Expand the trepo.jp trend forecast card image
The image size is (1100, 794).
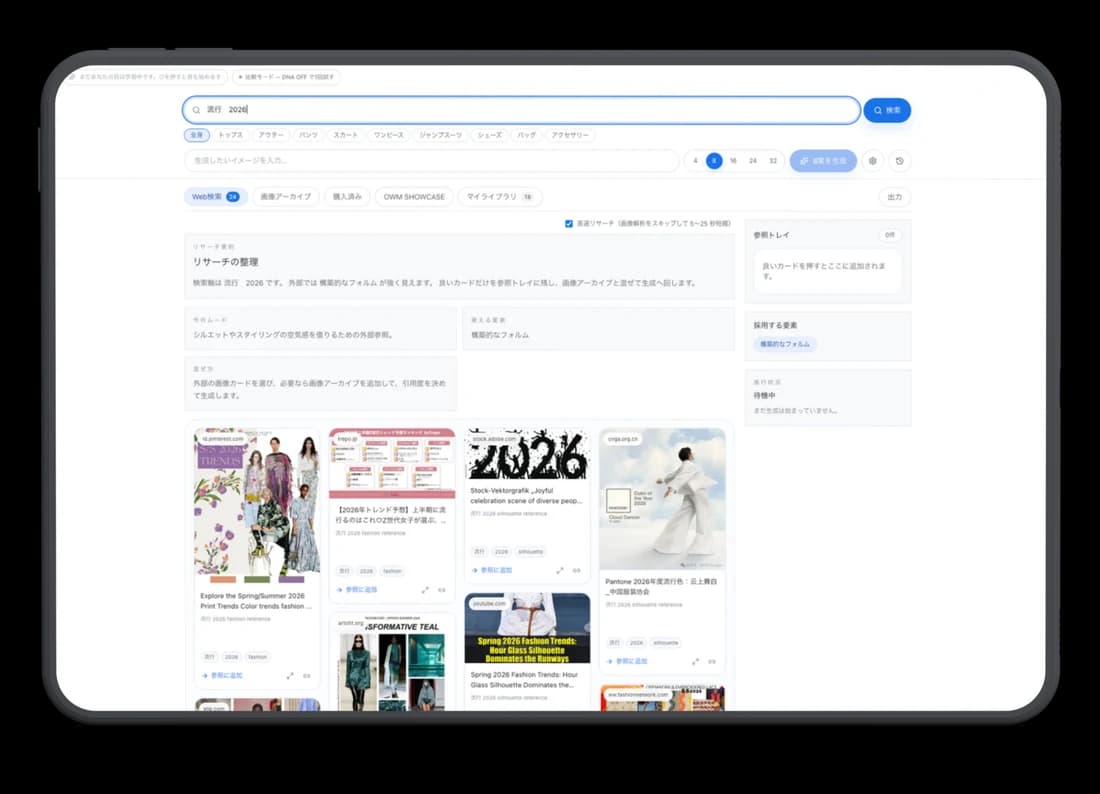pos(425,590)
